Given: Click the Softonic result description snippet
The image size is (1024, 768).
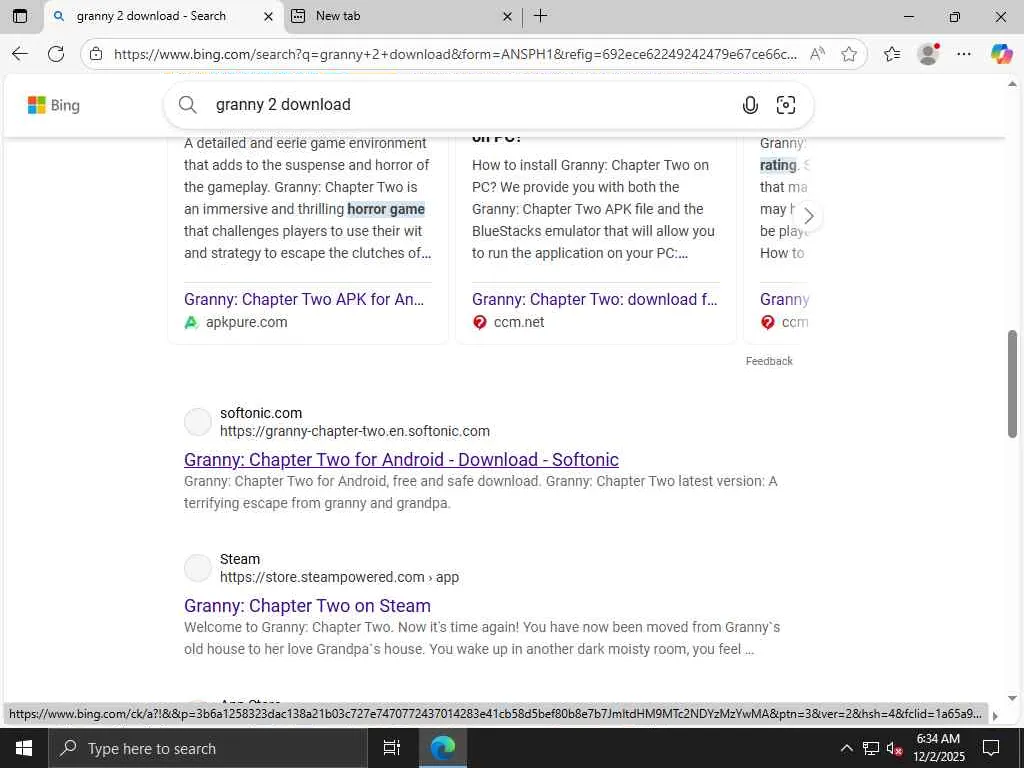Looking at the screenshot, I should pyautogui.click(x=481, y=492).
